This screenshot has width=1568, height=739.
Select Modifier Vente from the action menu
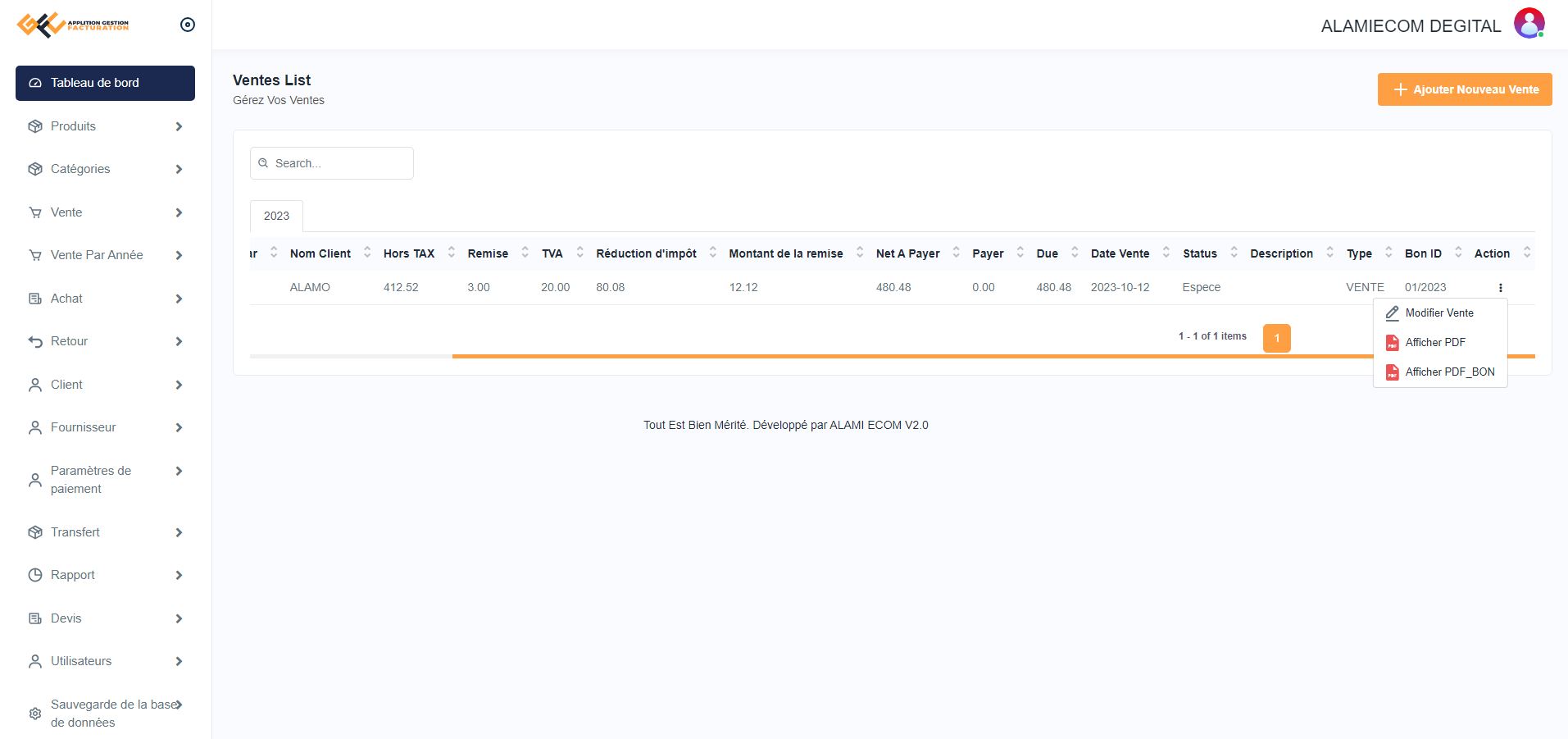1438,313
